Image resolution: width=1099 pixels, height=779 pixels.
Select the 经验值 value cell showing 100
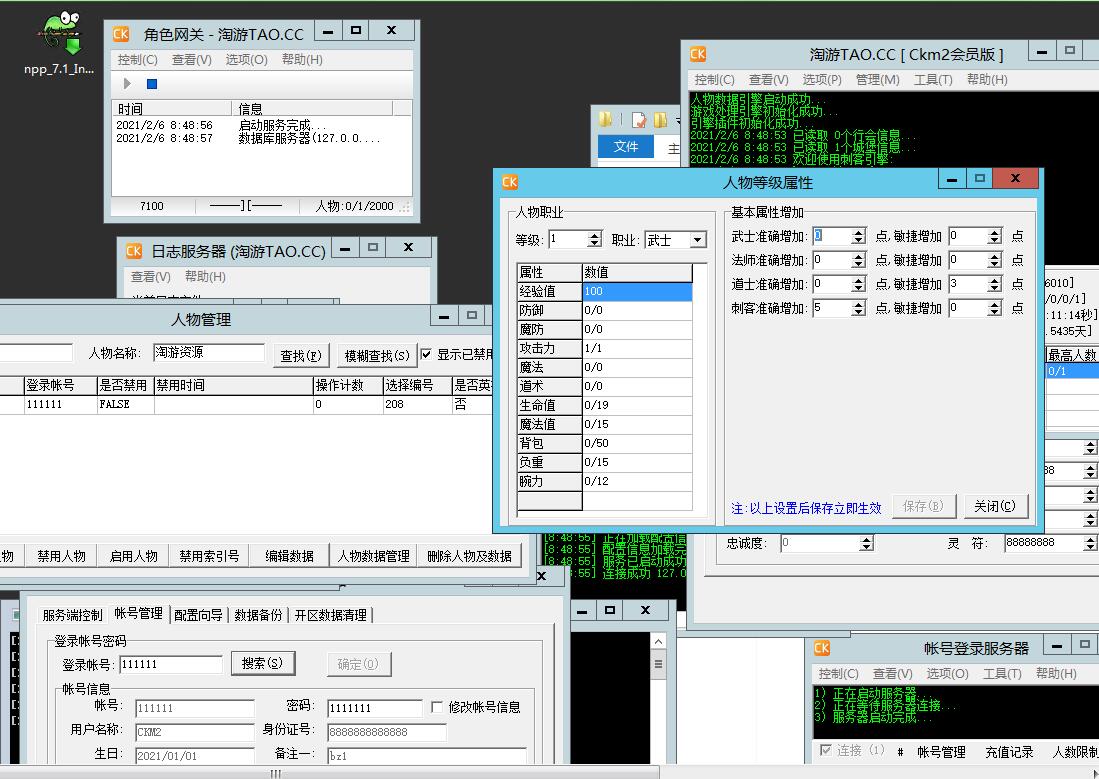(x=636, y=292)
